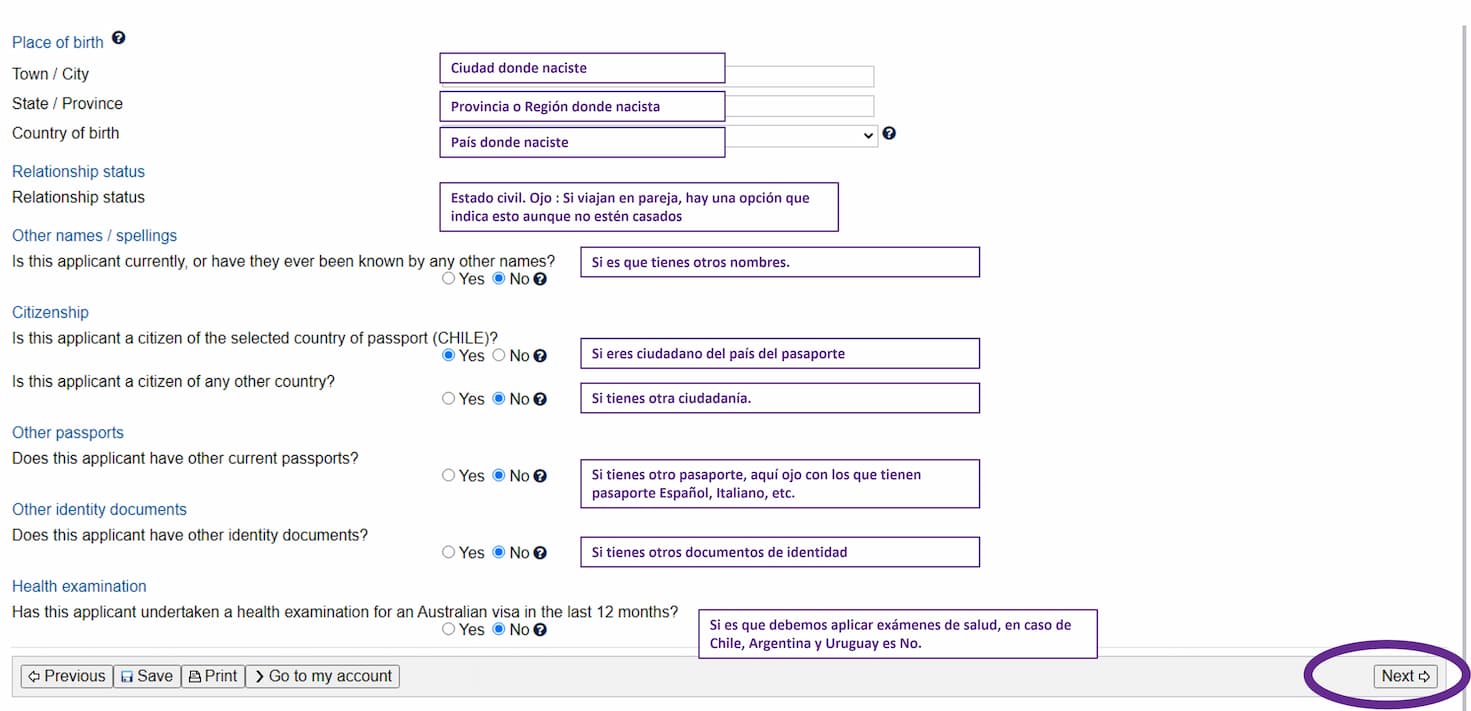Open help icon for CHILE citizenship question

coord(540,356)
